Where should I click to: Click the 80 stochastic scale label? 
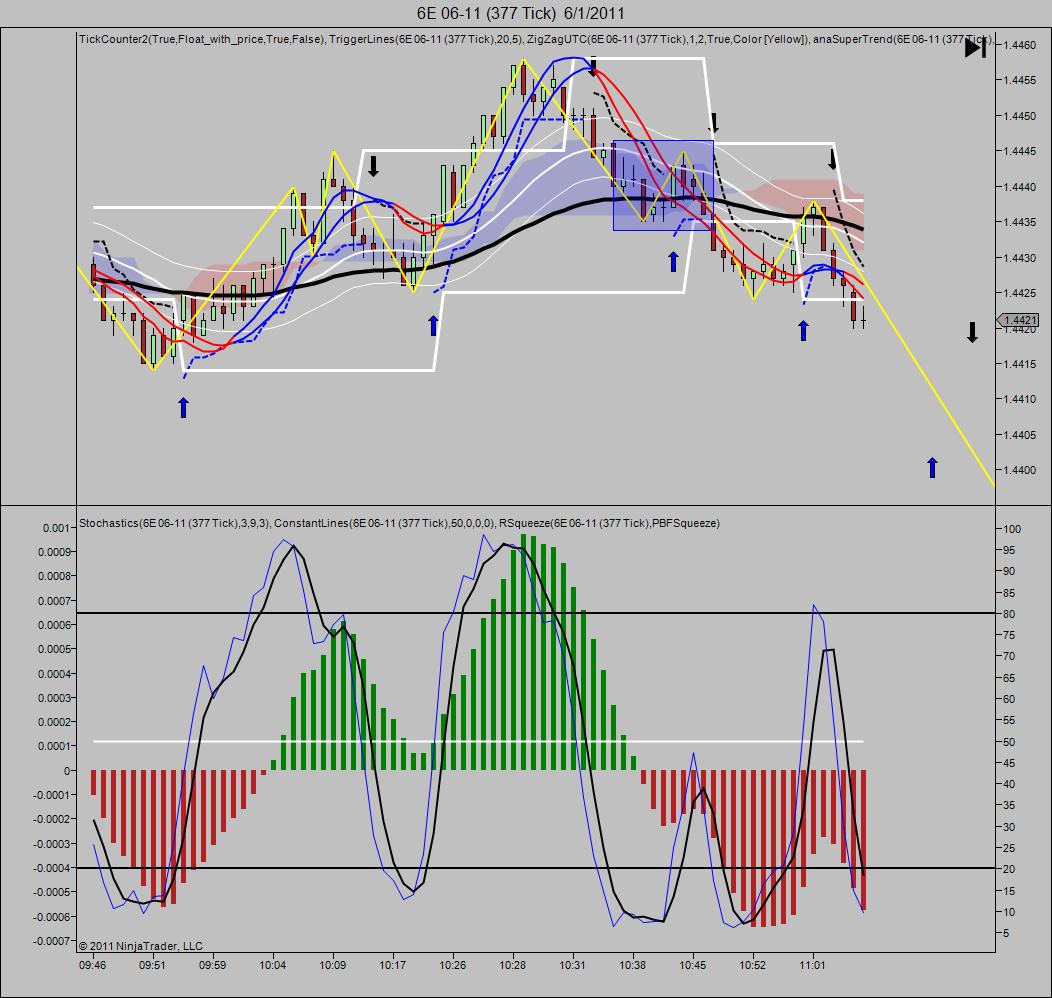pos(1009,614)
